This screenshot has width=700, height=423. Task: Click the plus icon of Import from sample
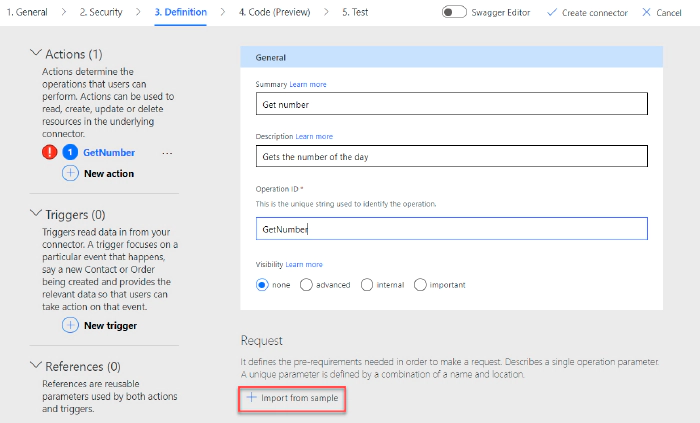[x=251, y=397]
